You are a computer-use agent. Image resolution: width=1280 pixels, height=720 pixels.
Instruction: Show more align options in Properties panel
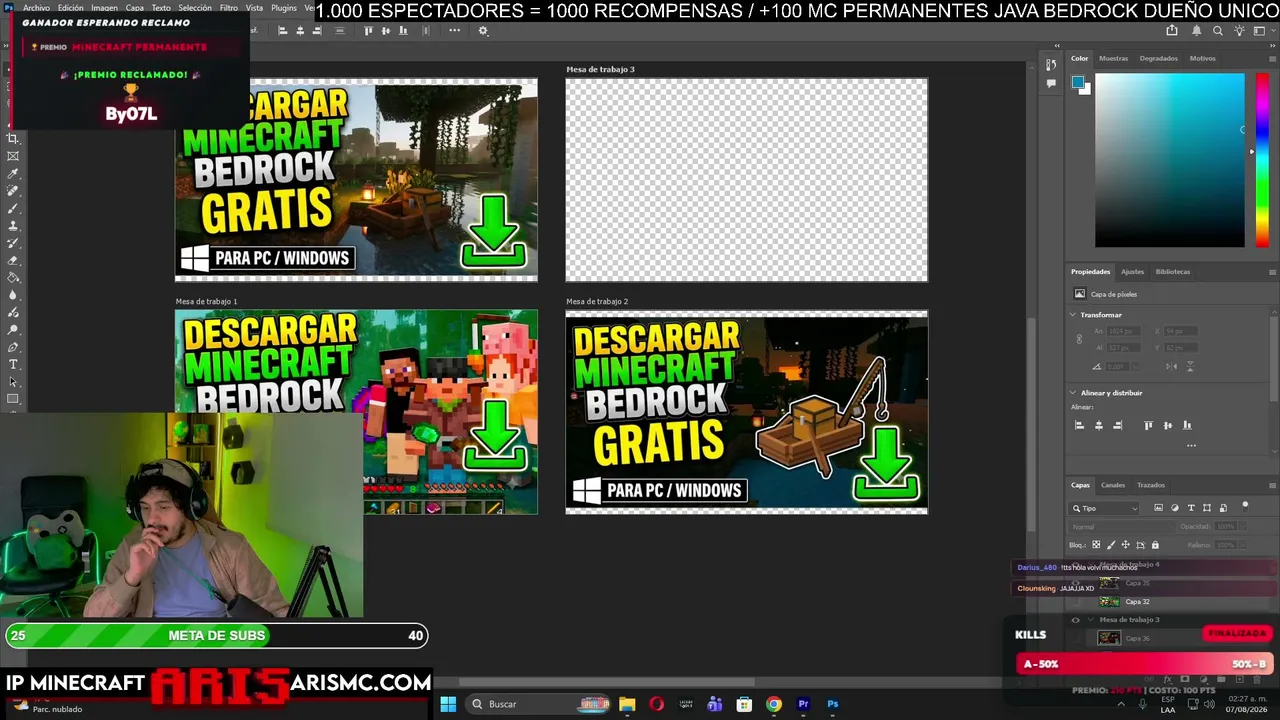point(1191,446)
